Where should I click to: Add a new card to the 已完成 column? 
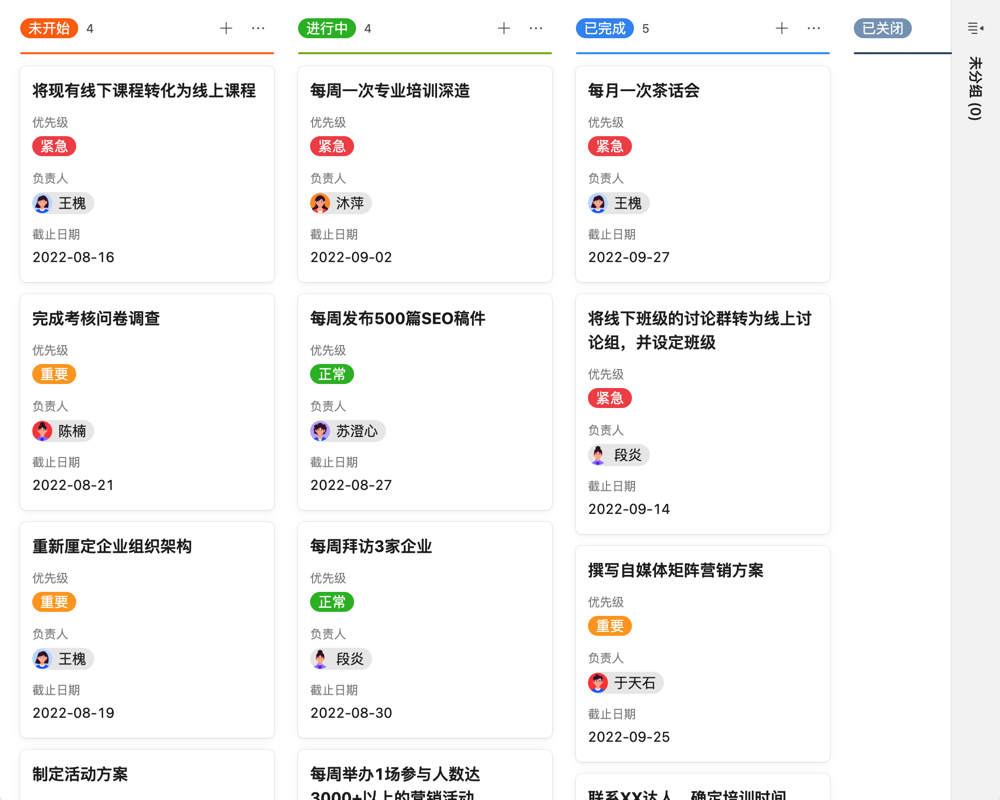point(781,28)
